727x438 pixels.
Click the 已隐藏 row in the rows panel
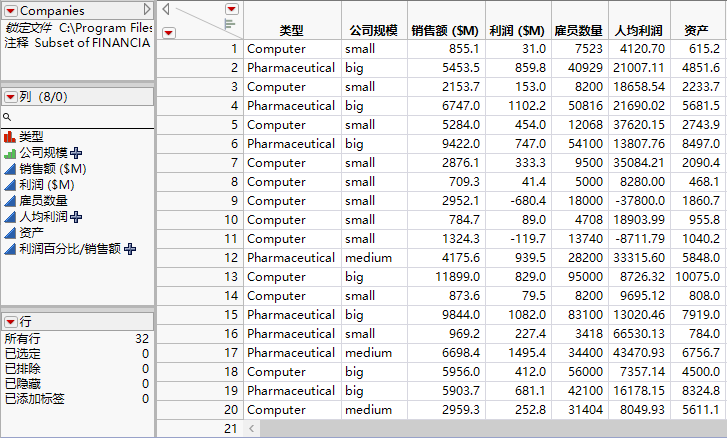77,384
